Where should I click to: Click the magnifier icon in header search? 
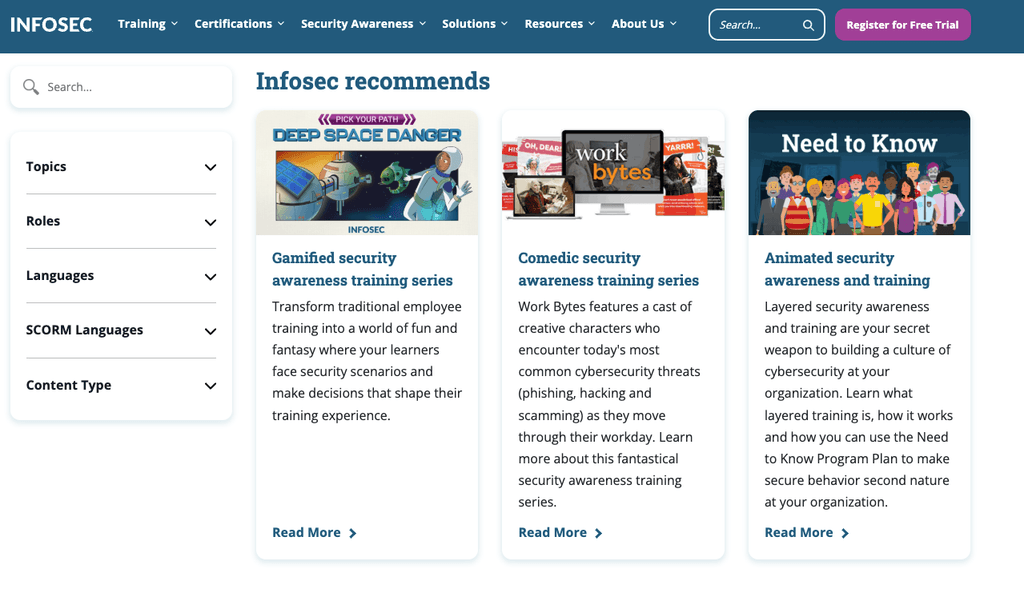(x=808, y=25)
